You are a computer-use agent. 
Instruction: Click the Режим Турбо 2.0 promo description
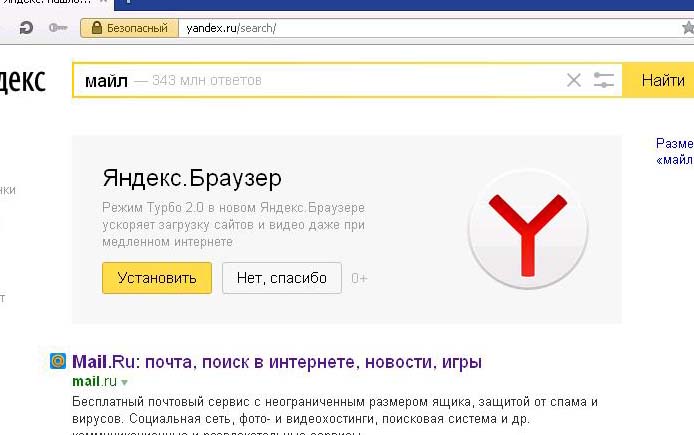[234, 225]
